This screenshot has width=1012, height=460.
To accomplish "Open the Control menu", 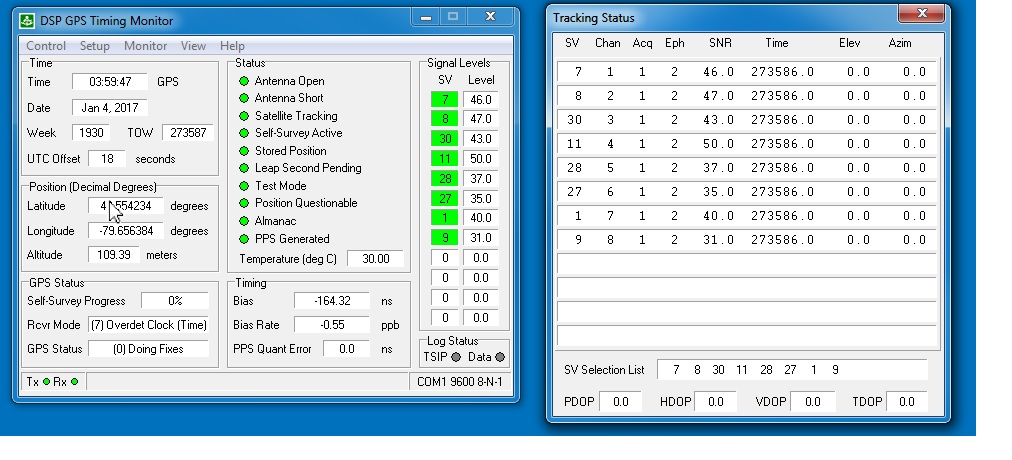I will pyautogui.click(x=46, y=46).
